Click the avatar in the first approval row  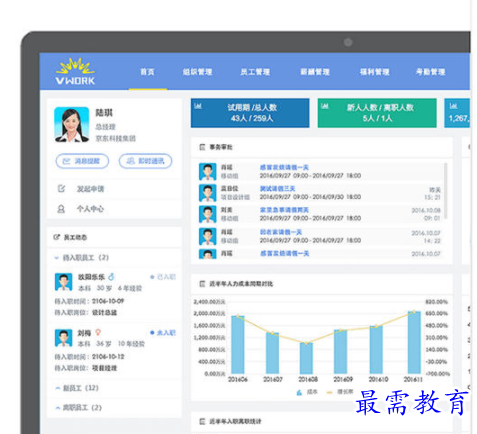[207, 172]
